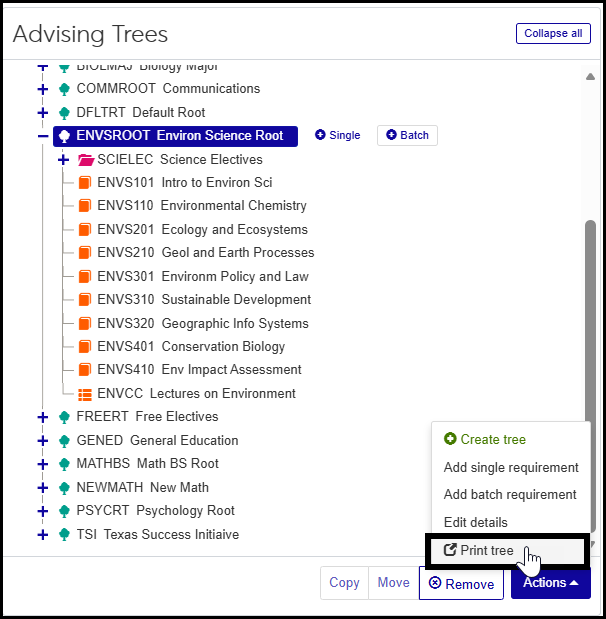Viewport: 606px width, 619px height.
Task: Click the plus icon on the Batch button
Action: 391,135
